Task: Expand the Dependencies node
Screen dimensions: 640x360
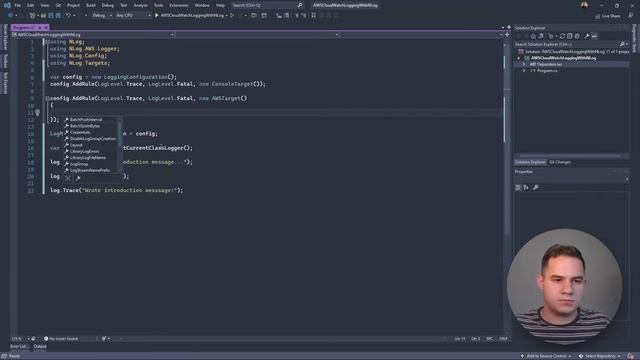Action: pyautogui.click(x=524, y=64)
